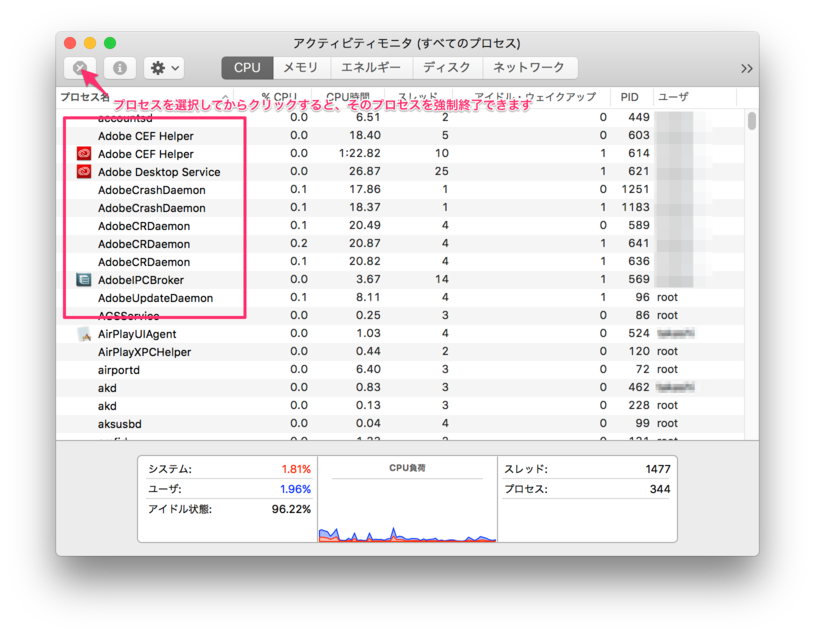Switch to the エネルギー tab
815x636 pixels.
coord(371,68)
